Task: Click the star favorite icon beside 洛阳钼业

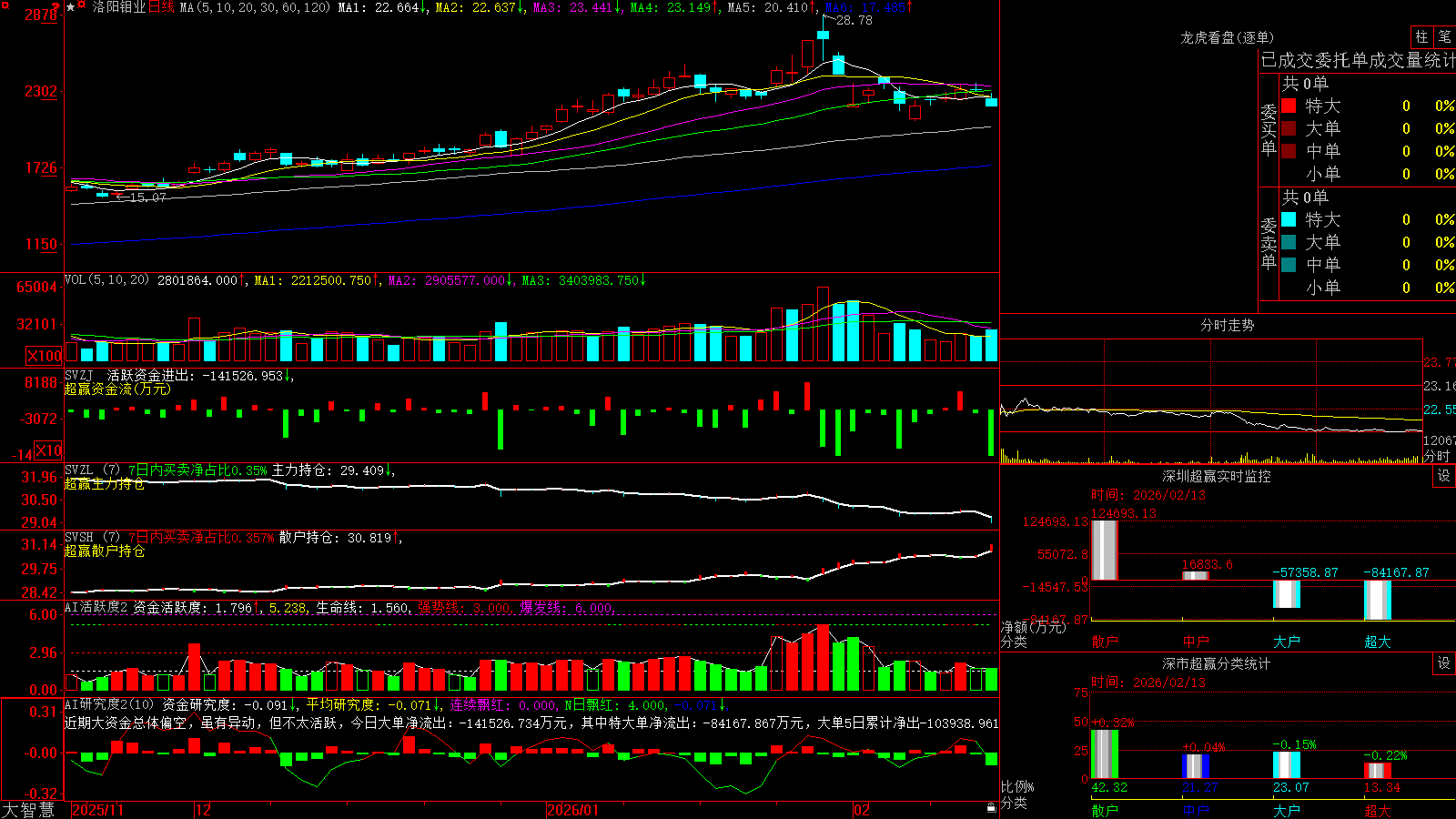Action: point(71,7)
